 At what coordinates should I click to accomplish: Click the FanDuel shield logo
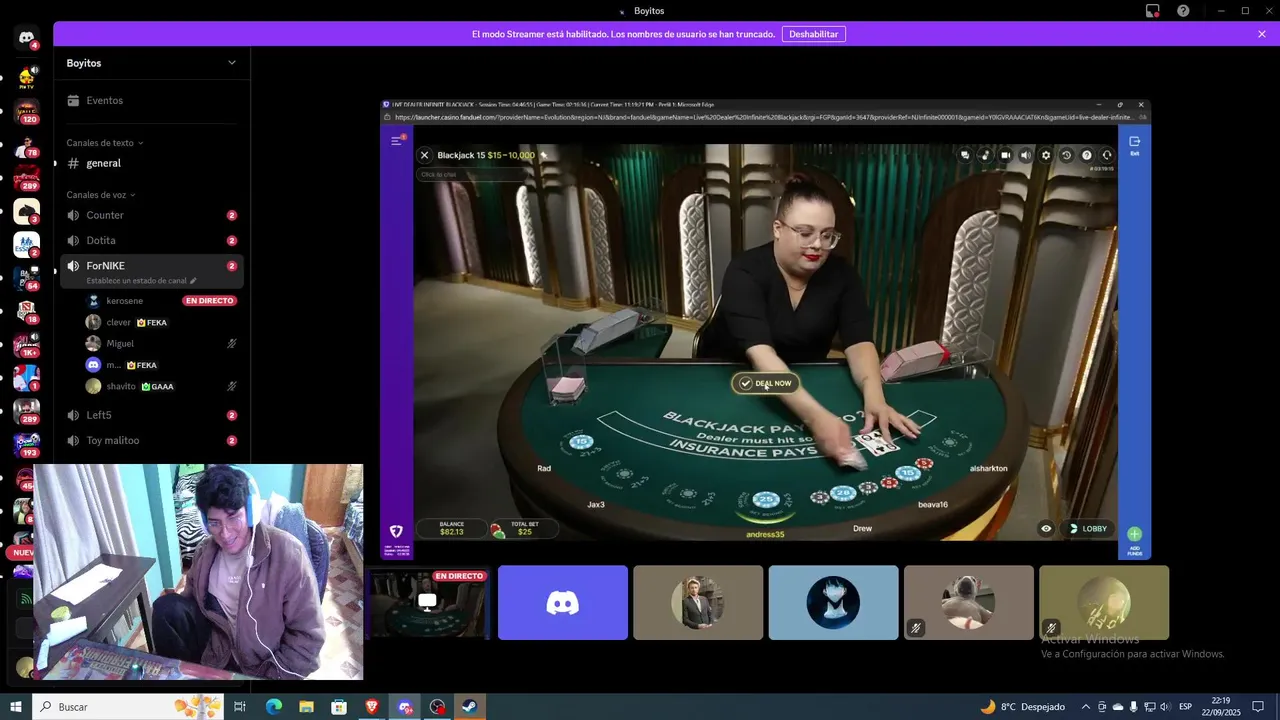pyautogui.click(x=396, y=531)
